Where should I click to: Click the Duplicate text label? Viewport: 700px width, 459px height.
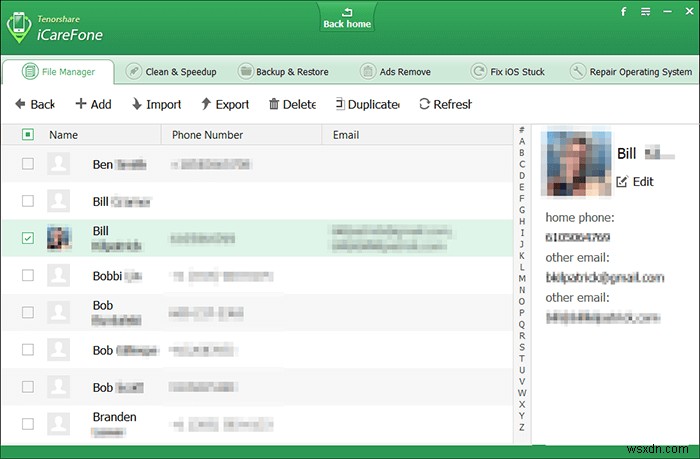[x=374, y=104]
